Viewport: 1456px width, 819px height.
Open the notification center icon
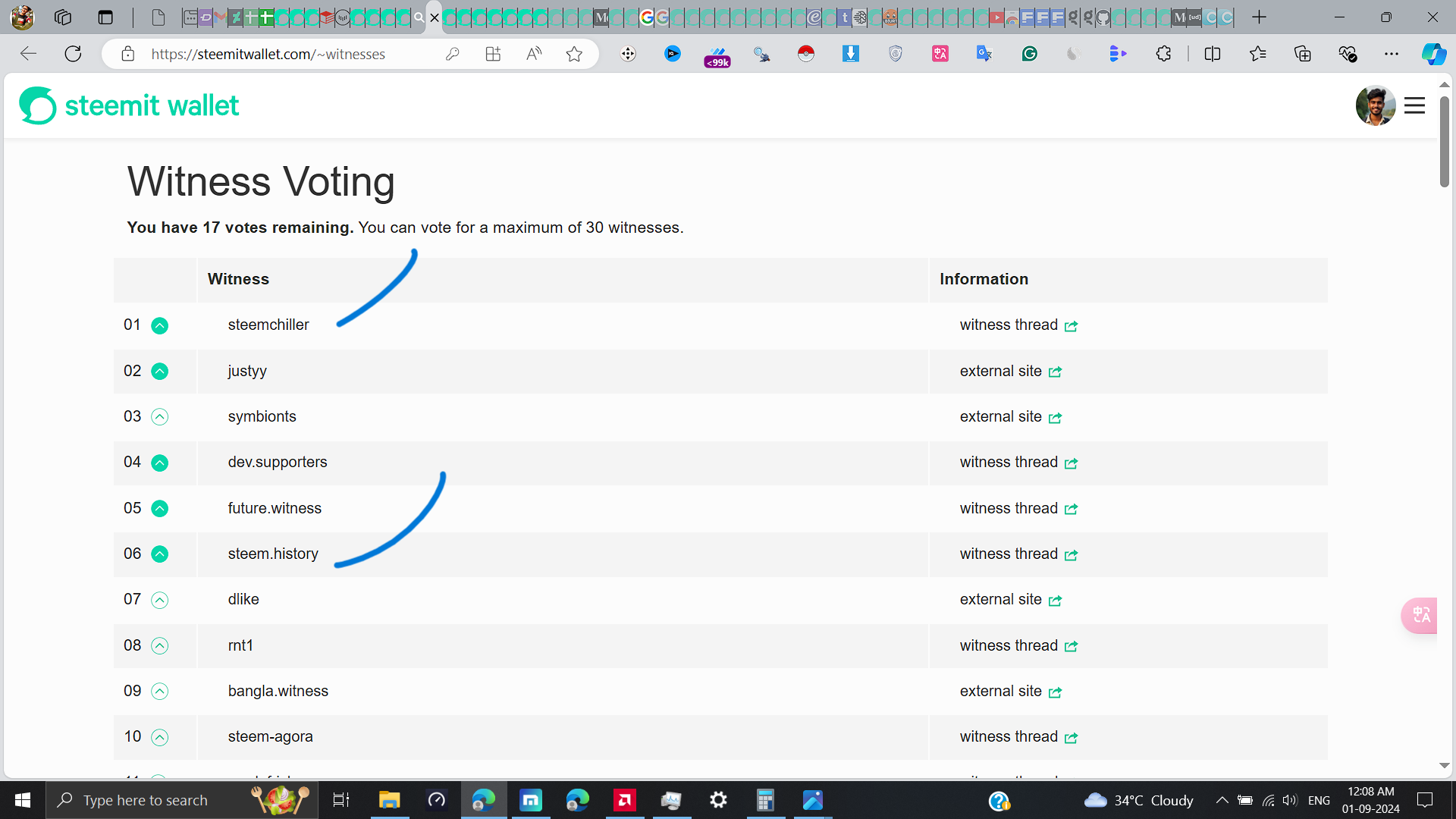click(1425, 800)
